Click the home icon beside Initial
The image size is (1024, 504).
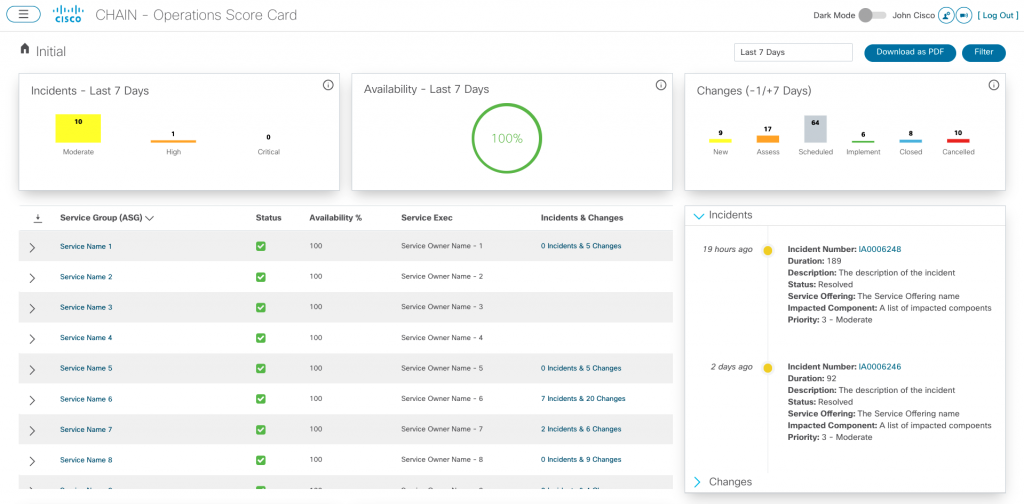(25, 49)
